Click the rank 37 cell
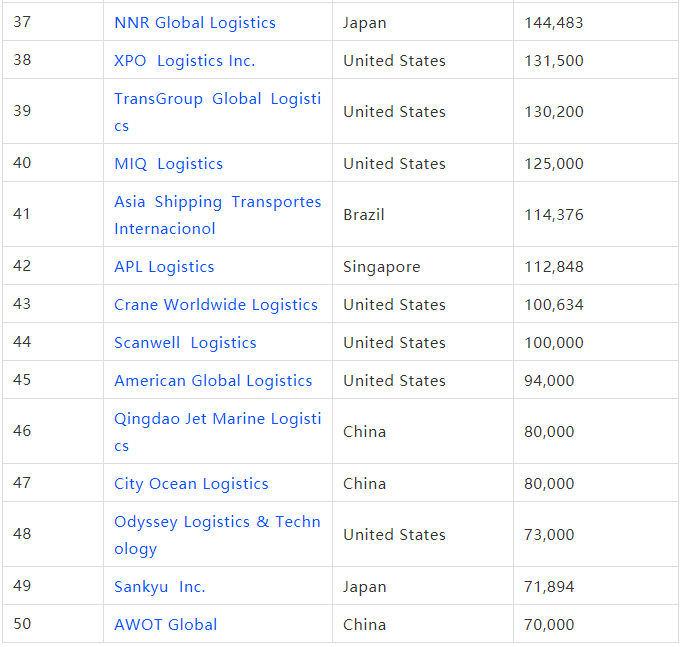The height and width of the screenshot is (647, 682). tap(22, 22)
